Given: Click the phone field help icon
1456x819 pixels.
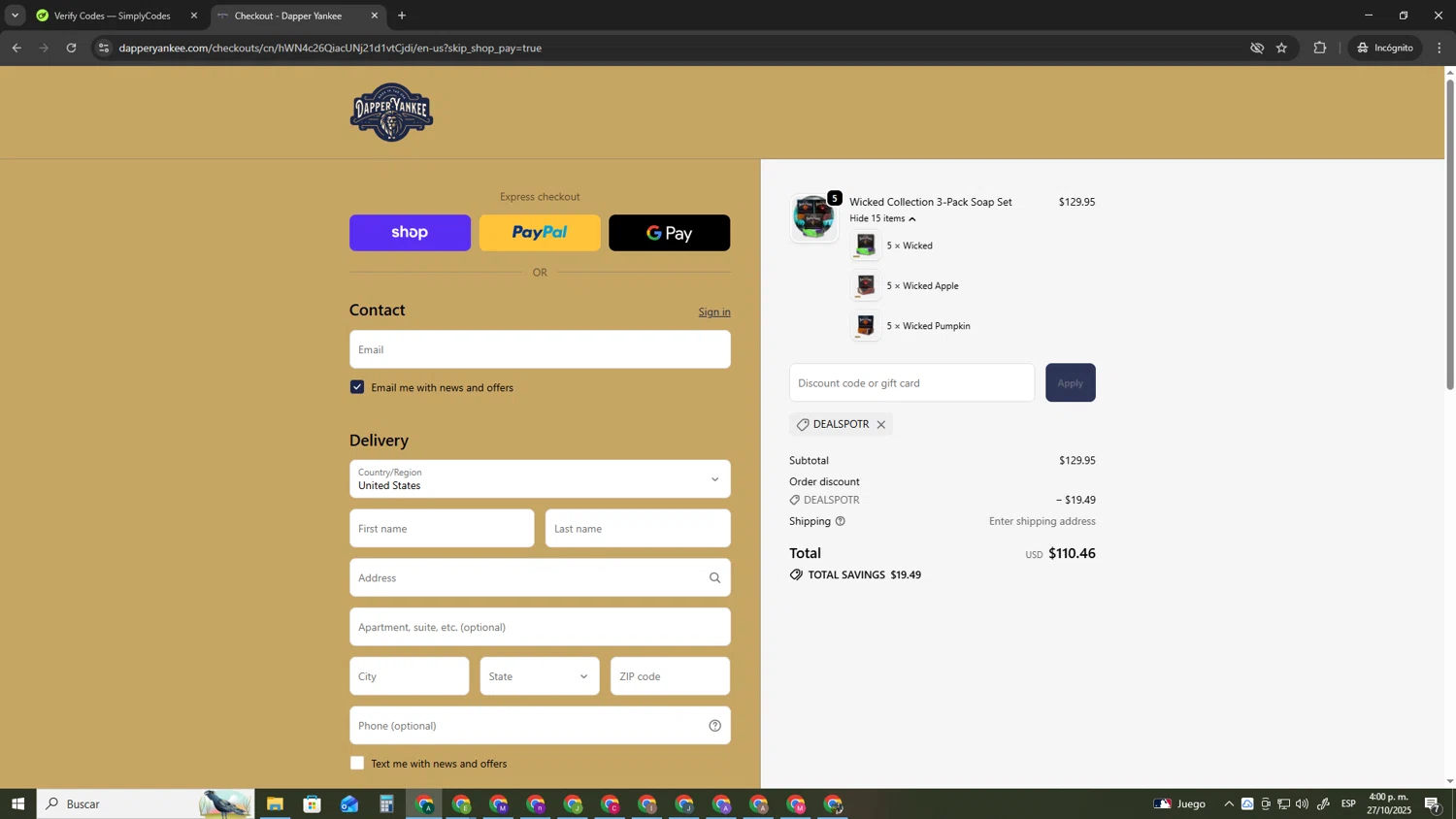Looking at the screenshot, I should click(x=714, y=726).
